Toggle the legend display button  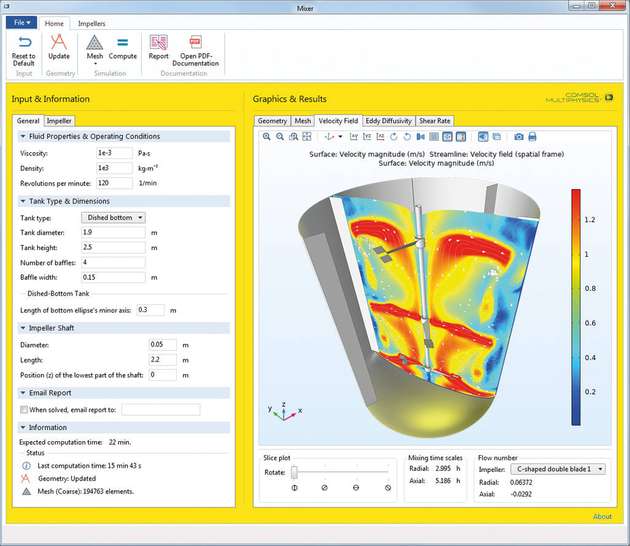pyautogui.click(x=461, y=137)
